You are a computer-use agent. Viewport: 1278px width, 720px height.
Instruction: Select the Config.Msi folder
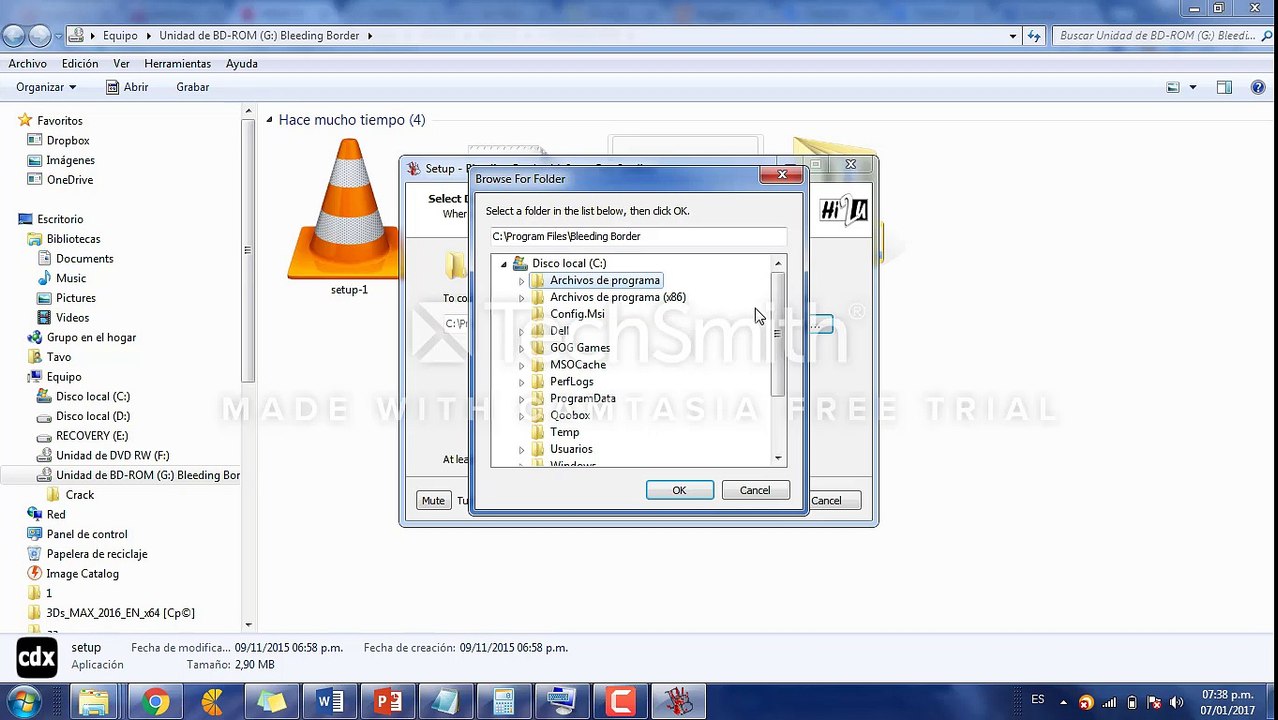tap(576, 314)
